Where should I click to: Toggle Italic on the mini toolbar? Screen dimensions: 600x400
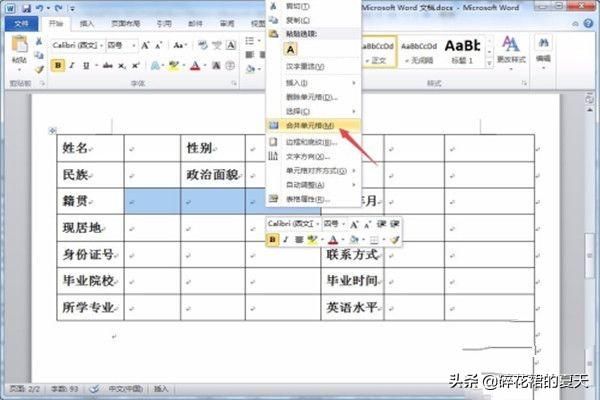(x=285, y=240)
